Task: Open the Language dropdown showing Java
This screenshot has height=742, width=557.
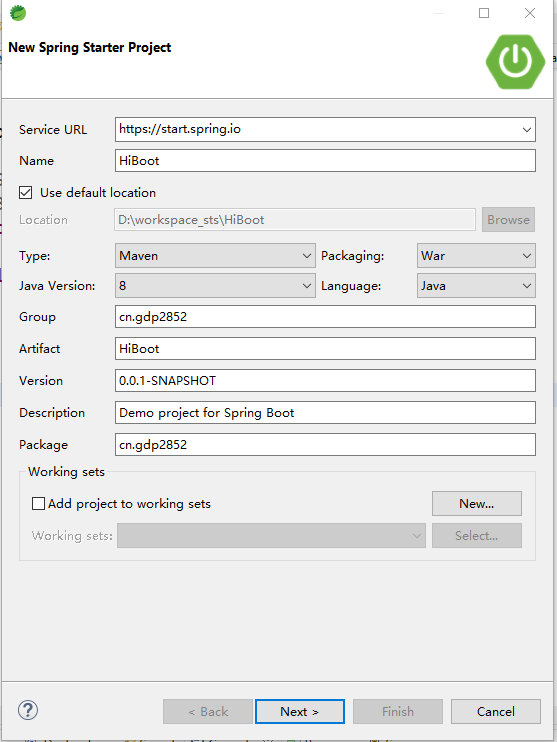Action: click(x=476, y=286)
